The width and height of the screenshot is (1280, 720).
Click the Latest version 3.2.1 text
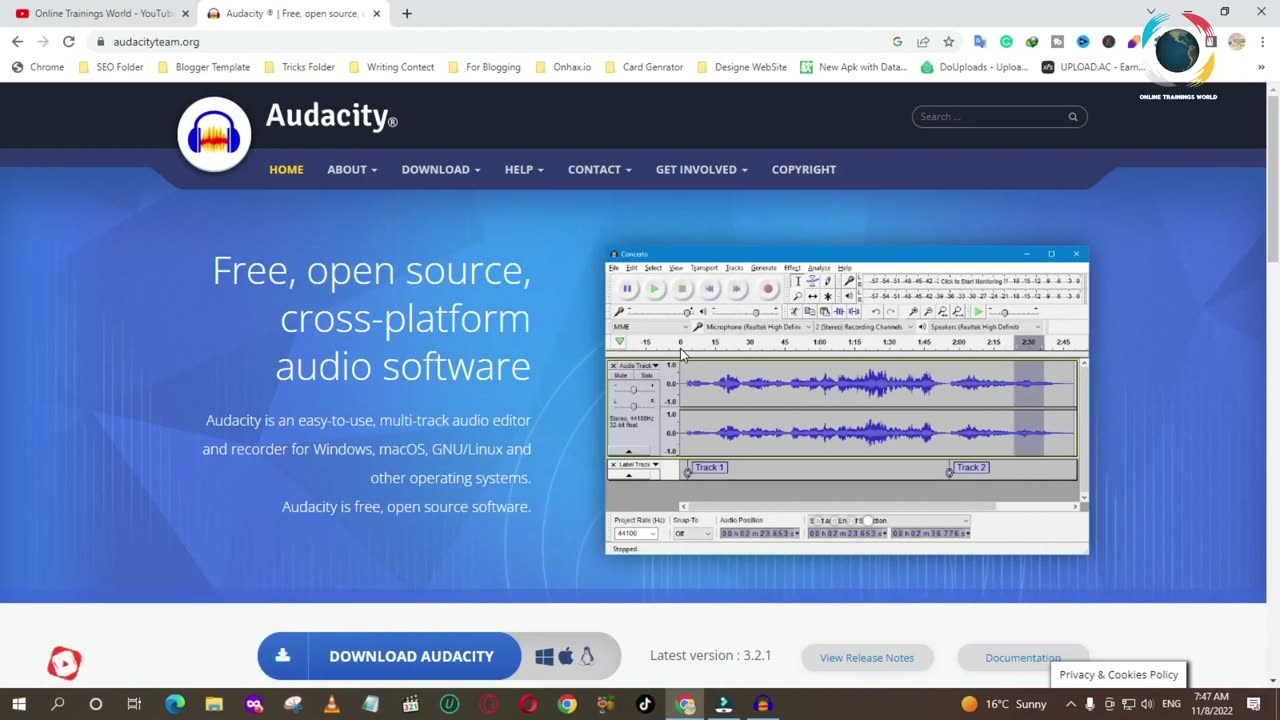[710, 656]
